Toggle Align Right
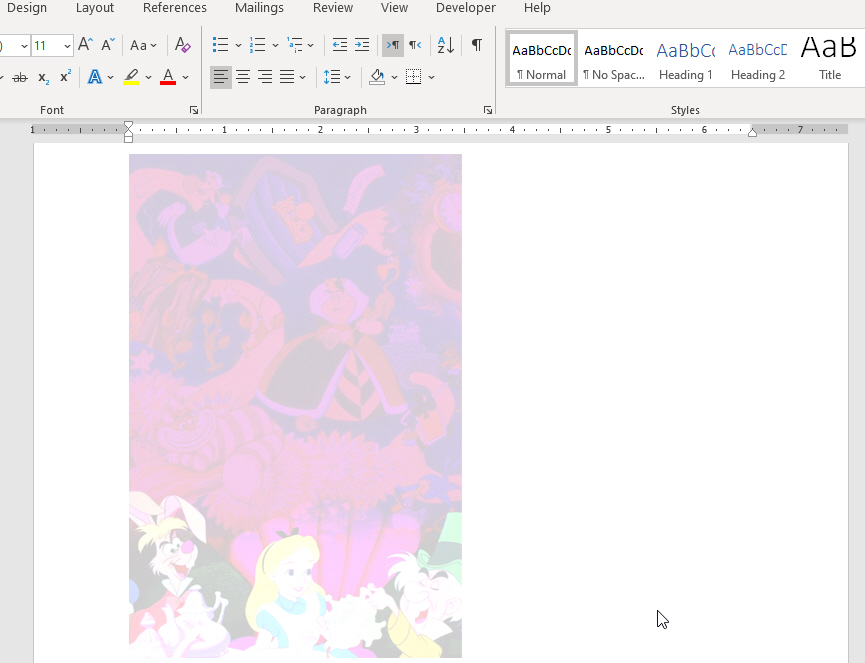 point(265,77)
